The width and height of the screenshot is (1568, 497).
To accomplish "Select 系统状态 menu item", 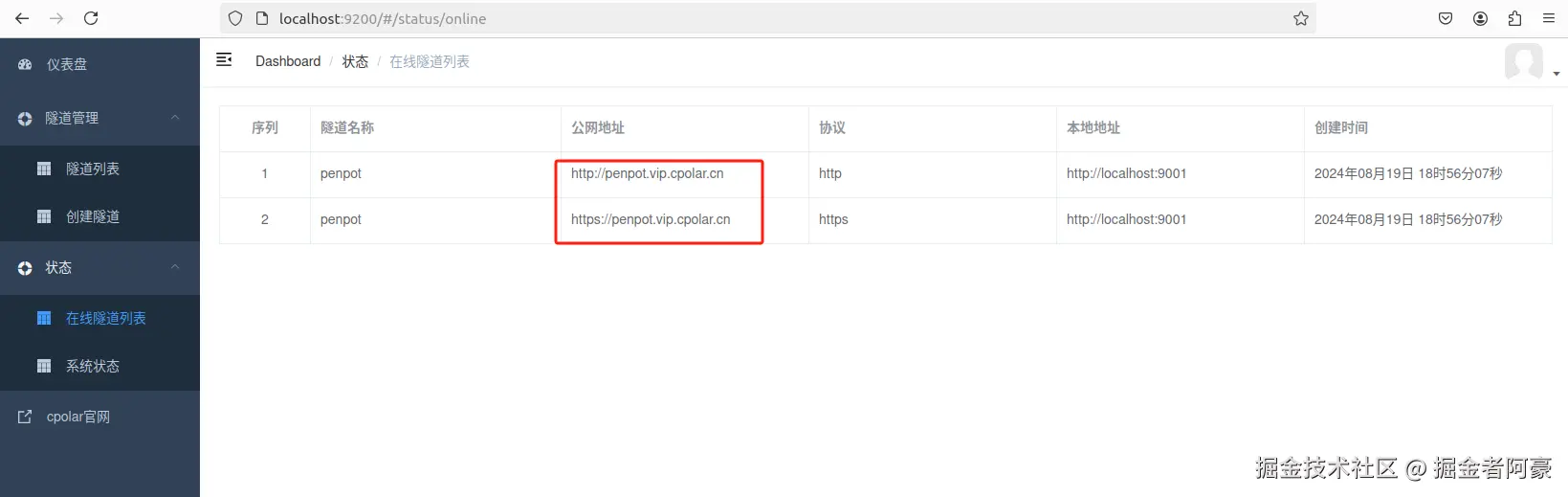I will (x=99, y=366).
